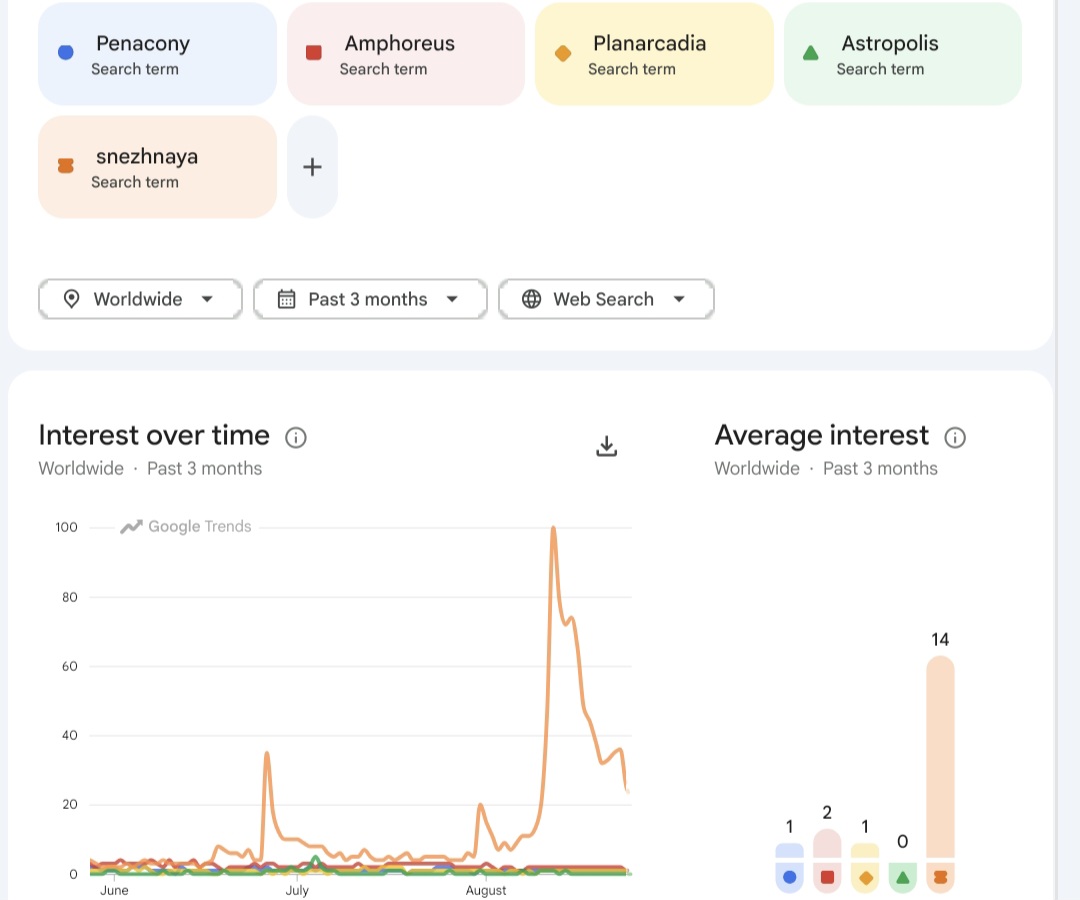Click the yellow diamond icon beside Planarcadia
Screen dimensions: 1080x900
click(x=563, y=53)
